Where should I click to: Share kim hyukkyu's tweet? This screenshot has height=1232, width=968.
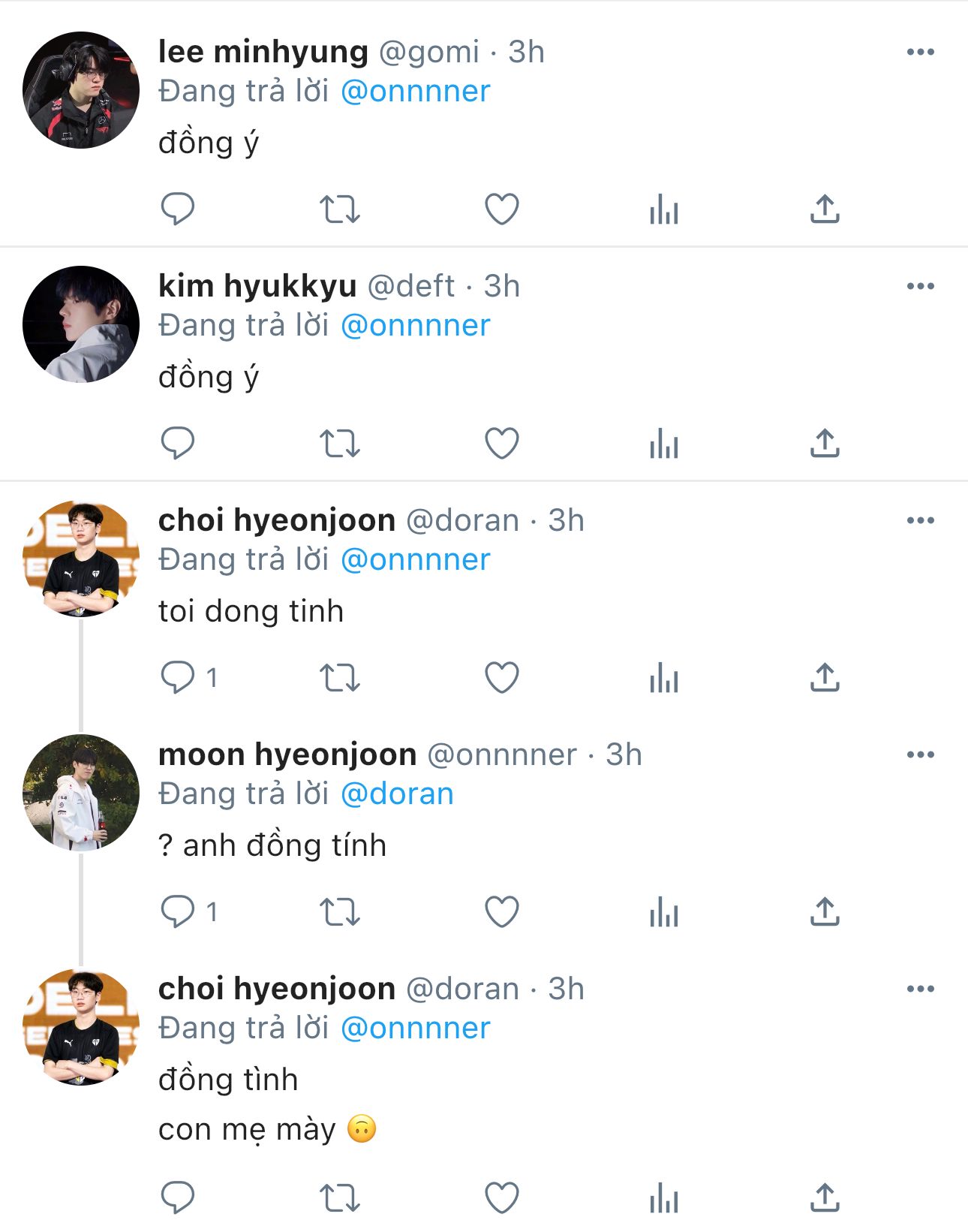point(825,443)
